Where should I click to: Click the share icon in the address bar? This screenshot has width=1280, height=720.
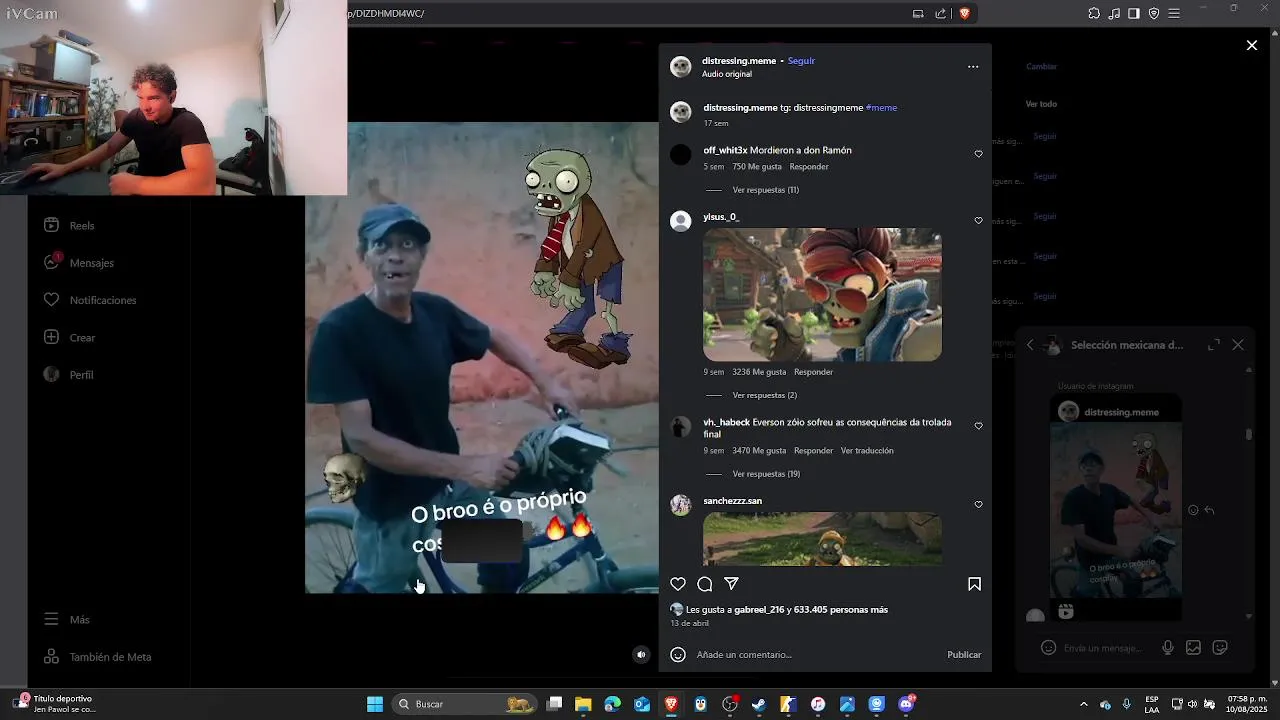tap(941, 14)
